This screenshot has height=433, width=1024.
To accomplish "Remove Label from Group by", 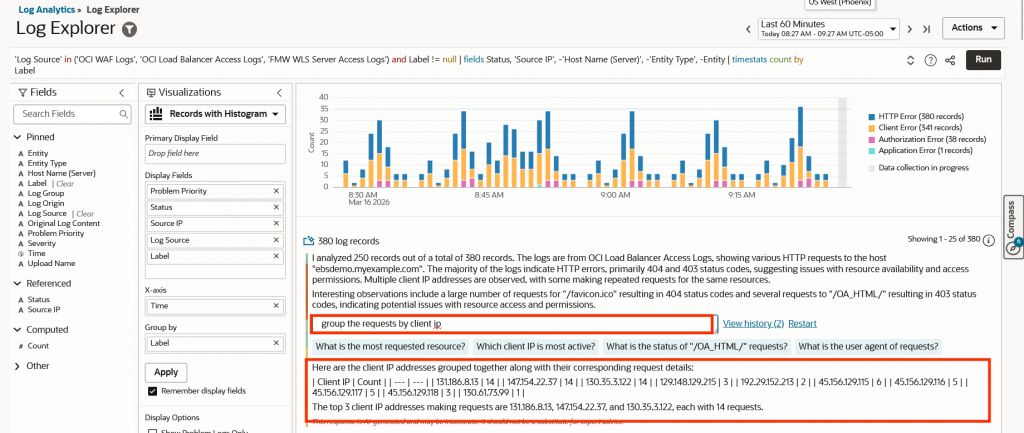I will click(x=276, y=342).
